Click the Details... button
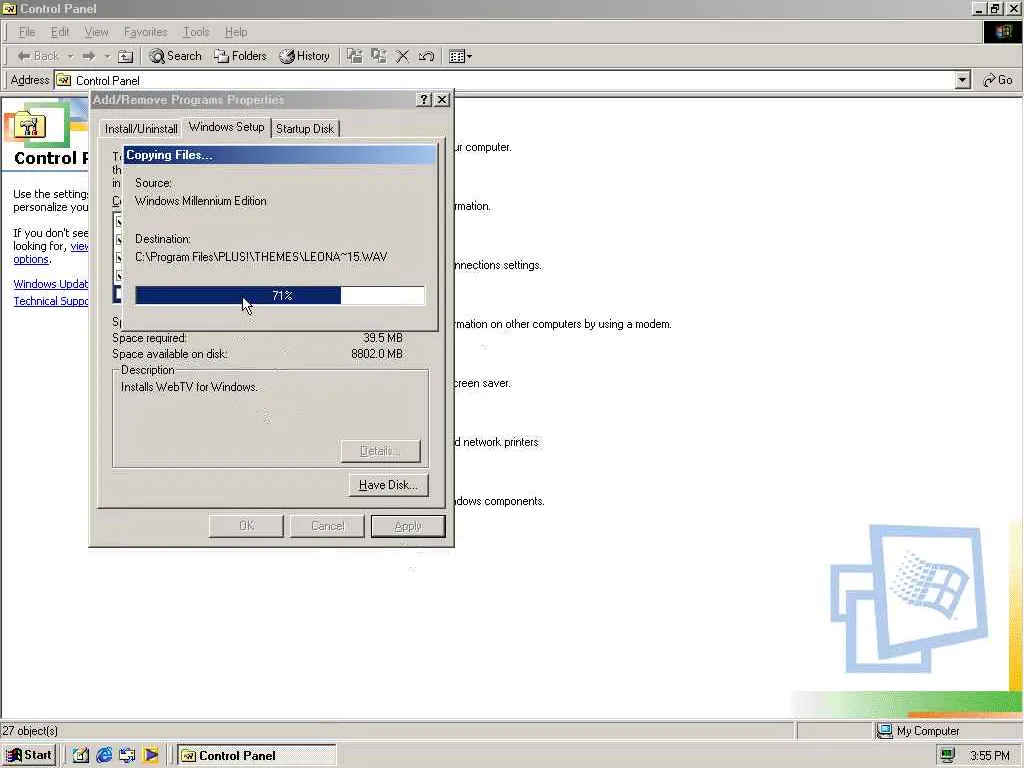Image resolution: width=1024 pixels, height=768 pixels. coord(381,451)
